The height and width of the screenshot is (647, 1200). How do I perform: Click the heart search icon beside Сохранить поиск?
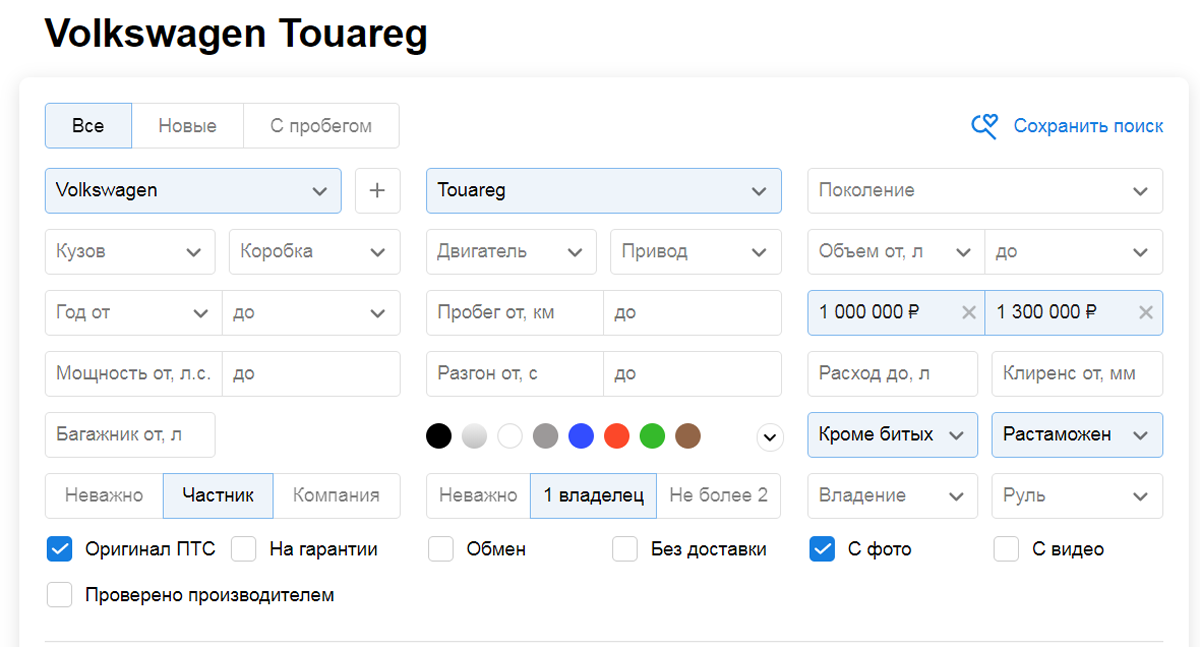[985, 126]
